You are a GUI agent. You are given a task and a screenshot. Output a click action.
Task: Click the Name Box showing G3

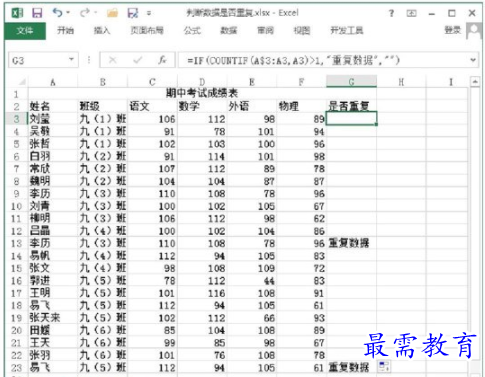click(38, 60)
